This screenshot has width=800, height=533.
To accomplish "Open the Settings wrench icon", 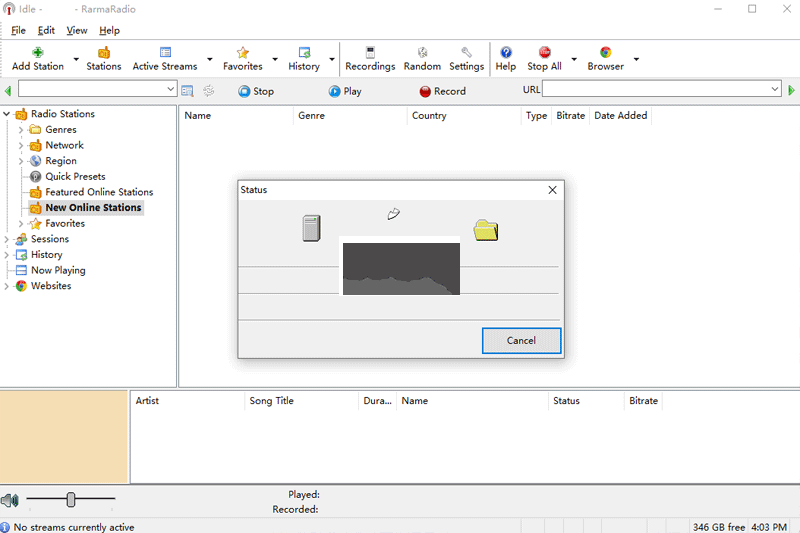I will coord(466,53).
